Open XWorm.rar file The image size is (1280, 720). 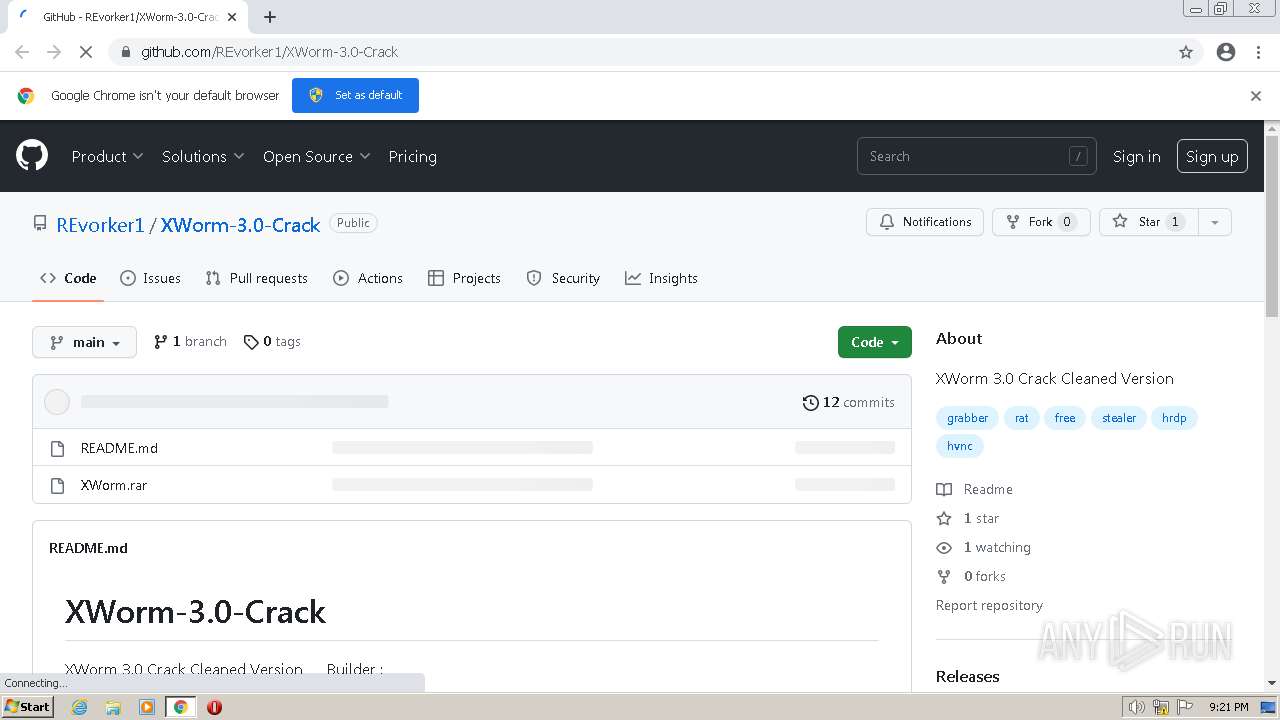[x=114, y=485]
